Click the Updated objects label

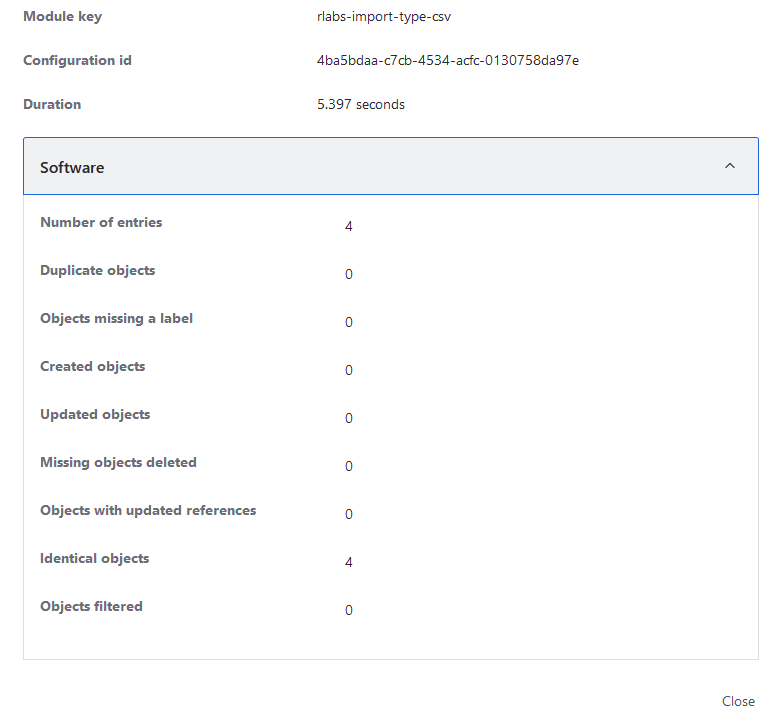click(95, 415)
